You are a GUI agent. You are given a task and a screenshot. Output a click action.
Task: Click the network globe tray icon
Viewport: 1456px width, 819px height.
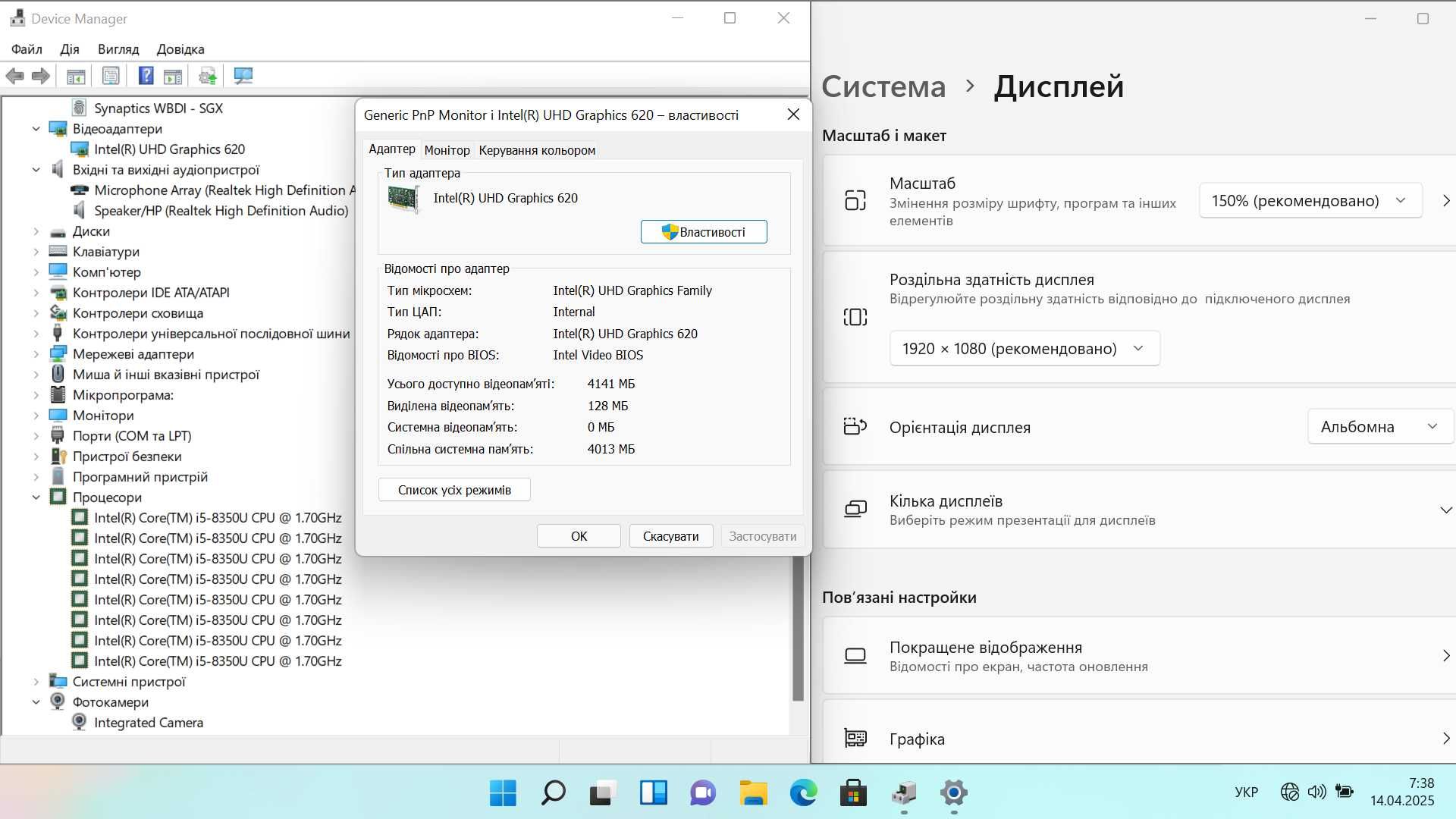1289,792
